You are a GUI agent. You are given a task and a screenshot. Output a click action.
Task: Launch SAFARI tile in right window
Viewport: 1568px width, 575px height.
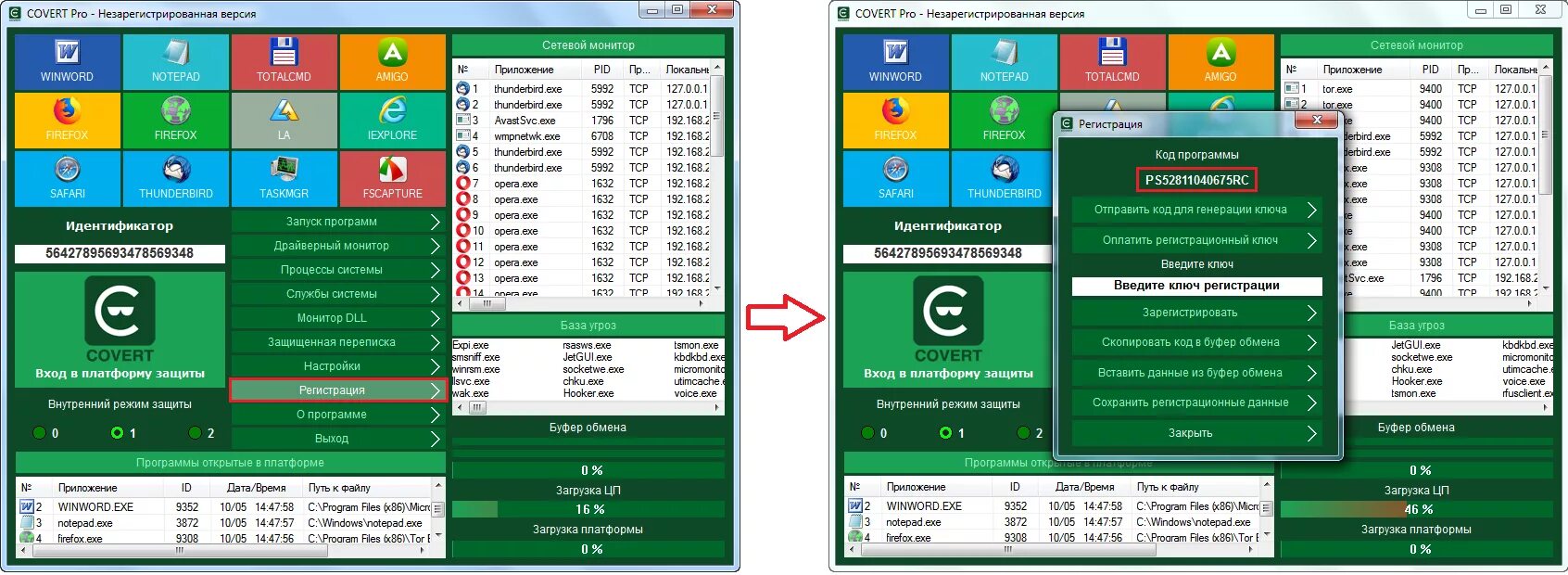click(896, 178)
